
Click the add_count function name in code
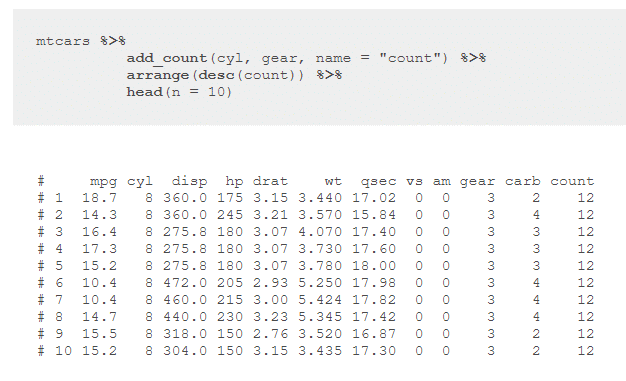coord(167,58)
